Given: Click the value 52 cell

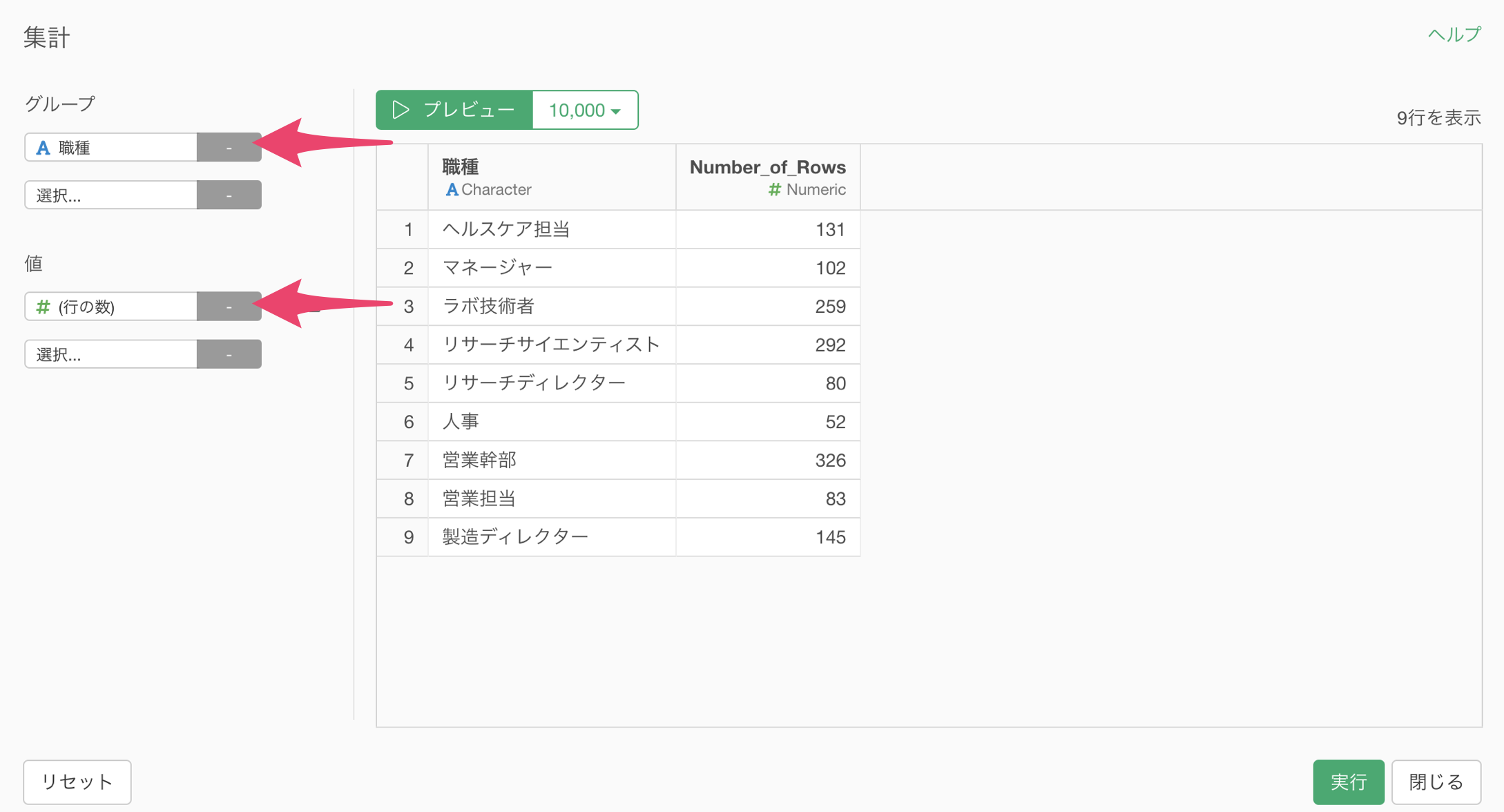Looking at the screenshot, I should click(768, 422).
